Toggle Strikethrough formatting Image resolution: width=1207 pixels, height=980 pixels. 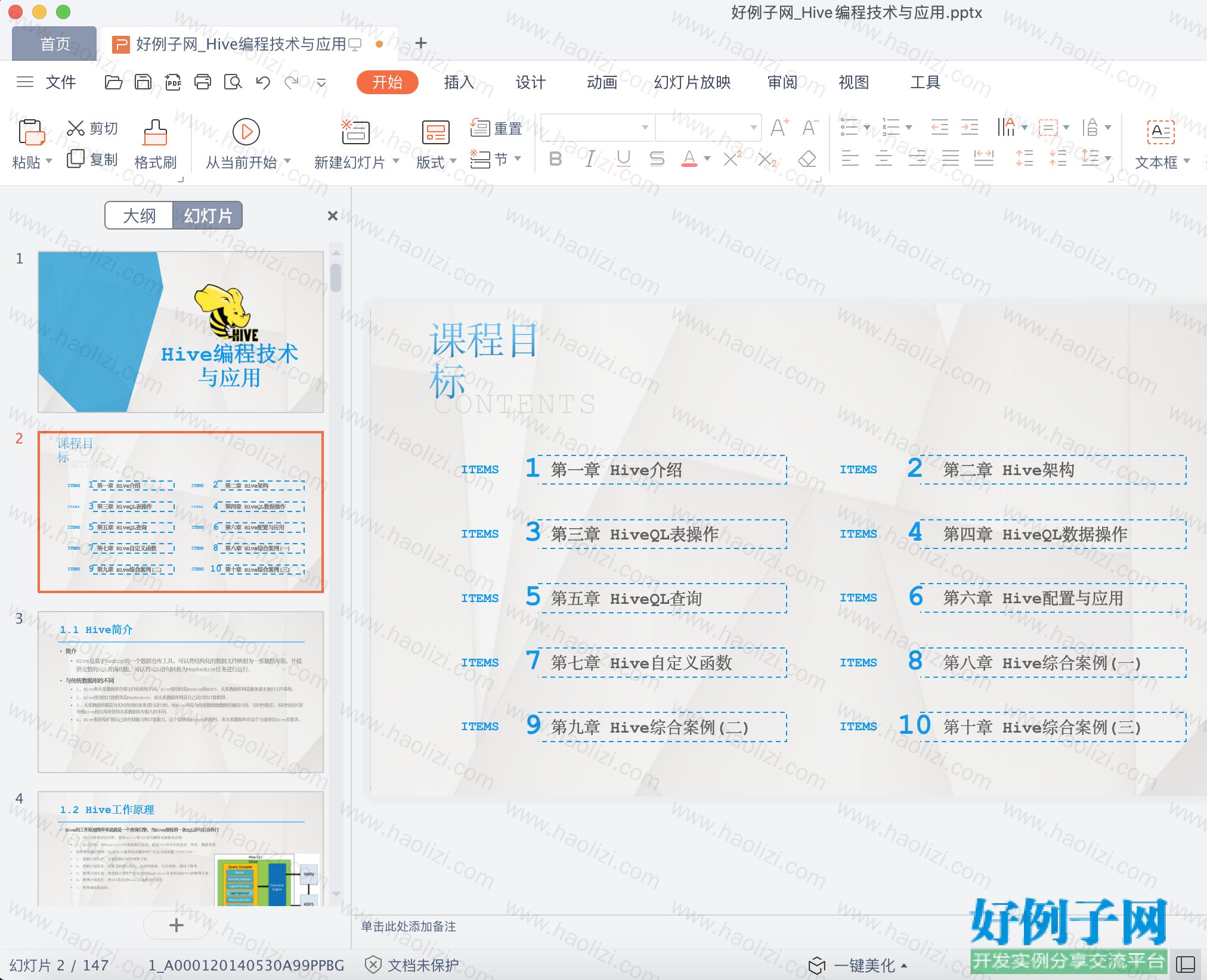657,159
